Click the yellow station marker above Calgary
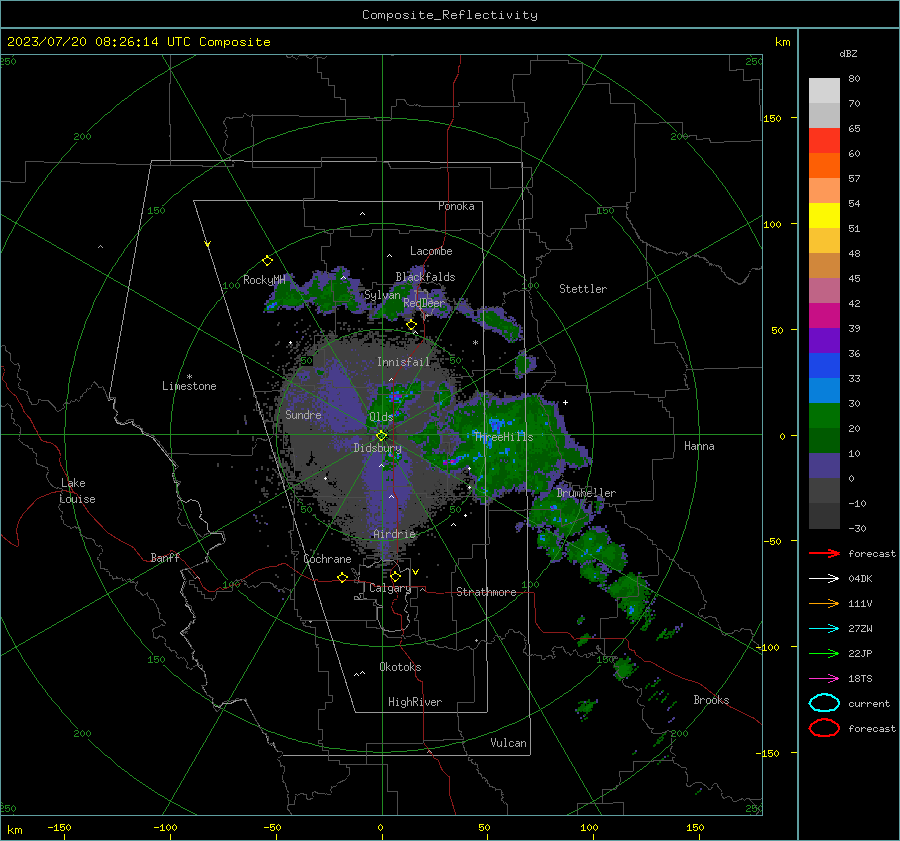The height and width of the screenshot is (841, 900). point(395,576)
